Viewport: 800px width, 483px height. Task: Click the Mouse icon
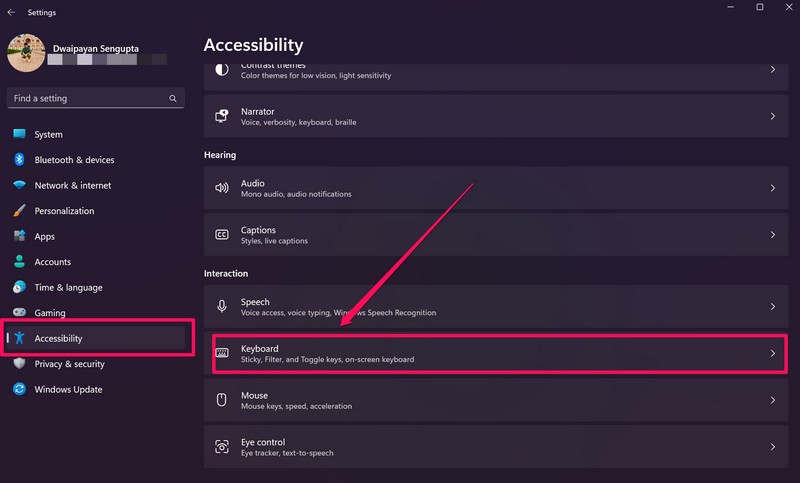click(222, 400)
